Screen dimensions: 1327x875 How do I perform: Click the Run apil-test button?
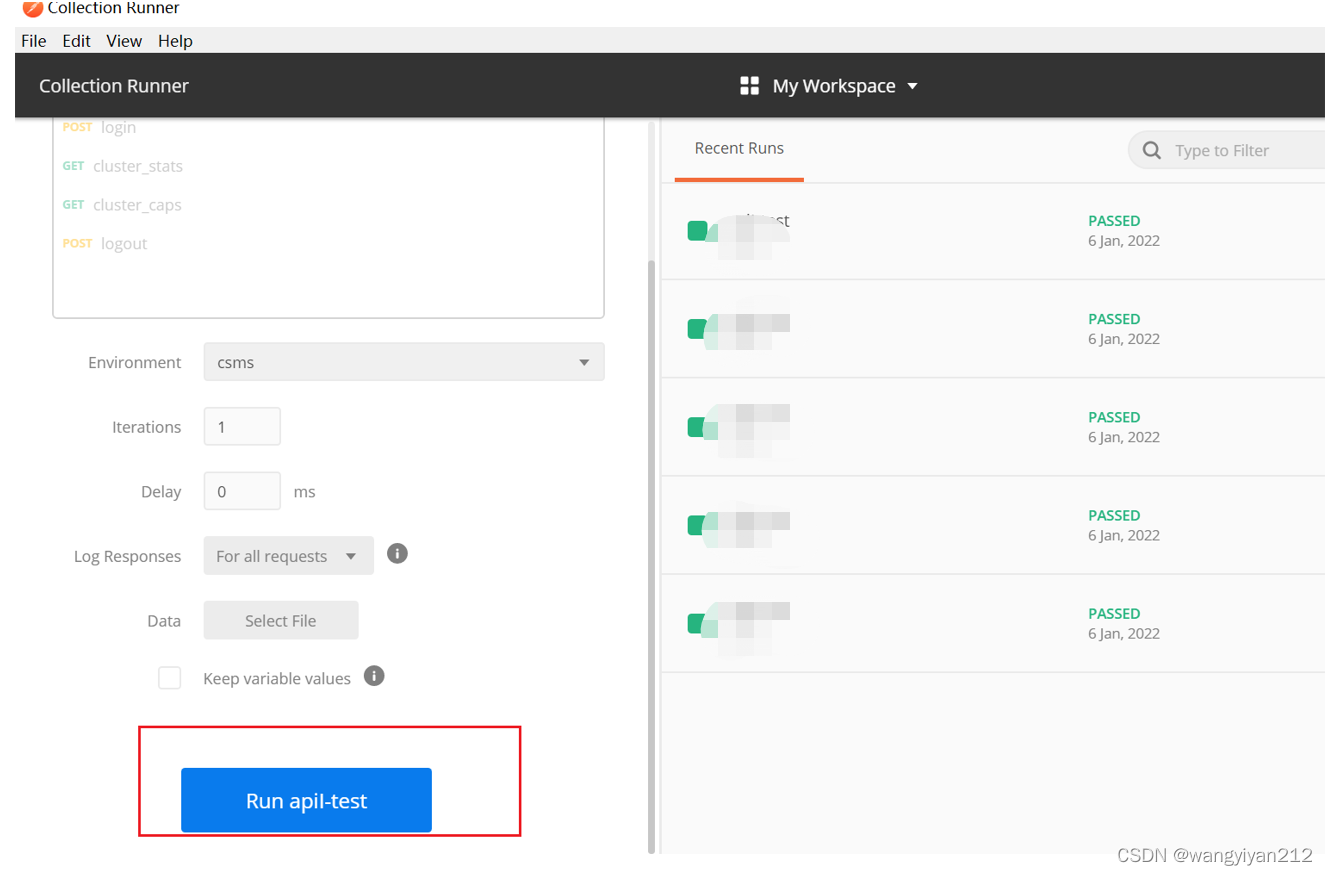tap(306, 800)
